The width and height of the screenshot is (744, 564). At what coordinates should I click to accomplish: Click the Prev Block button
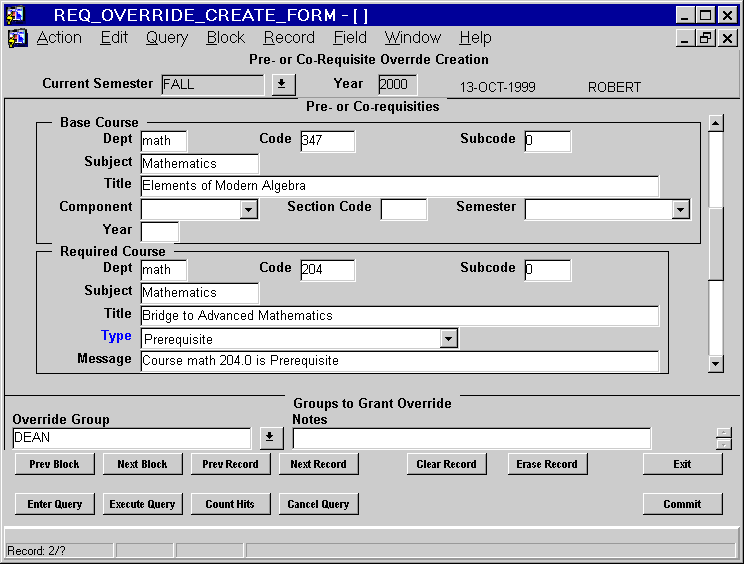coord(55,464)
